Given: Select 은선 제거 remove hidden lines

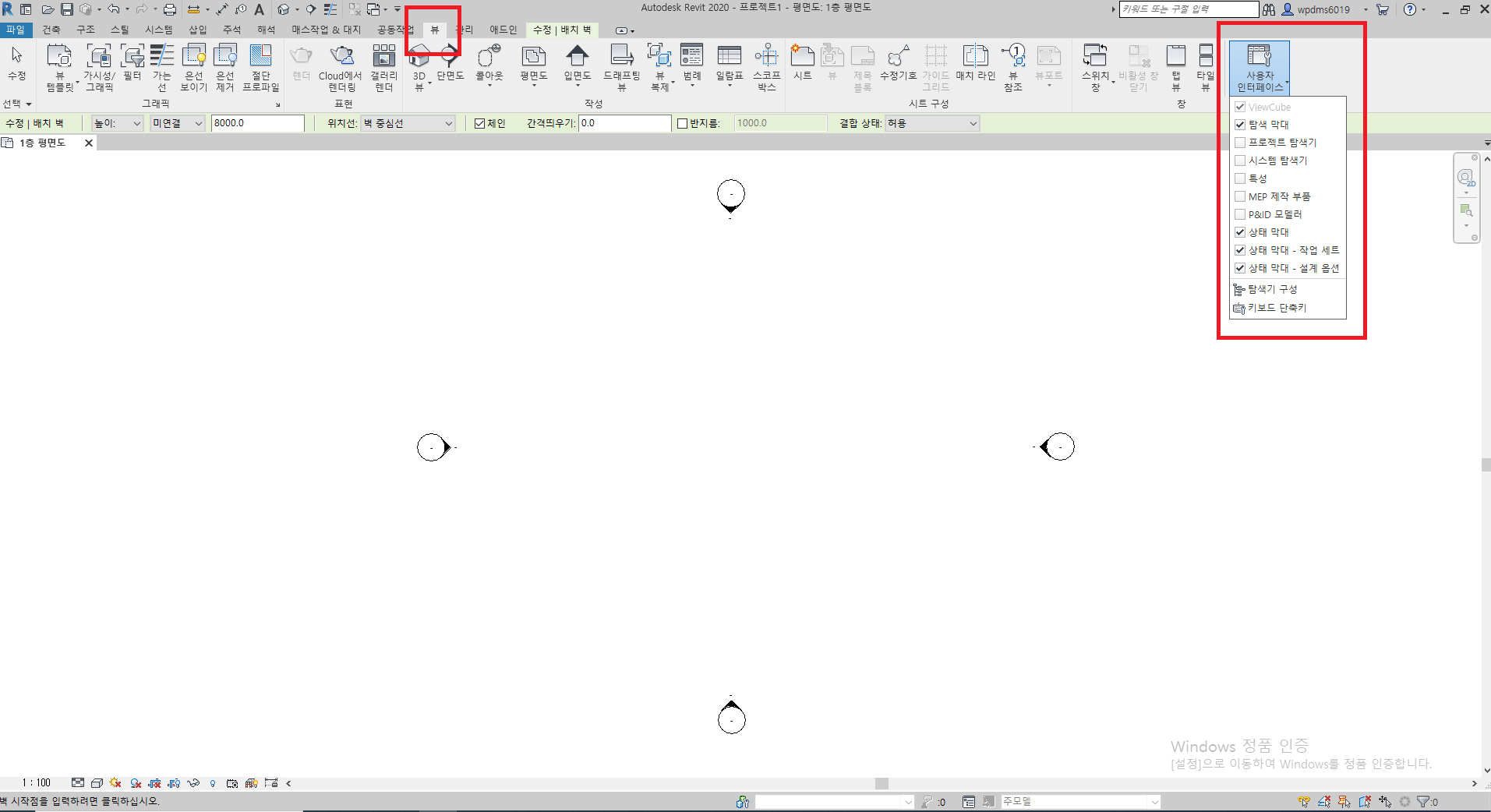Looking at the screenshot, I should [x=224, y=69].
